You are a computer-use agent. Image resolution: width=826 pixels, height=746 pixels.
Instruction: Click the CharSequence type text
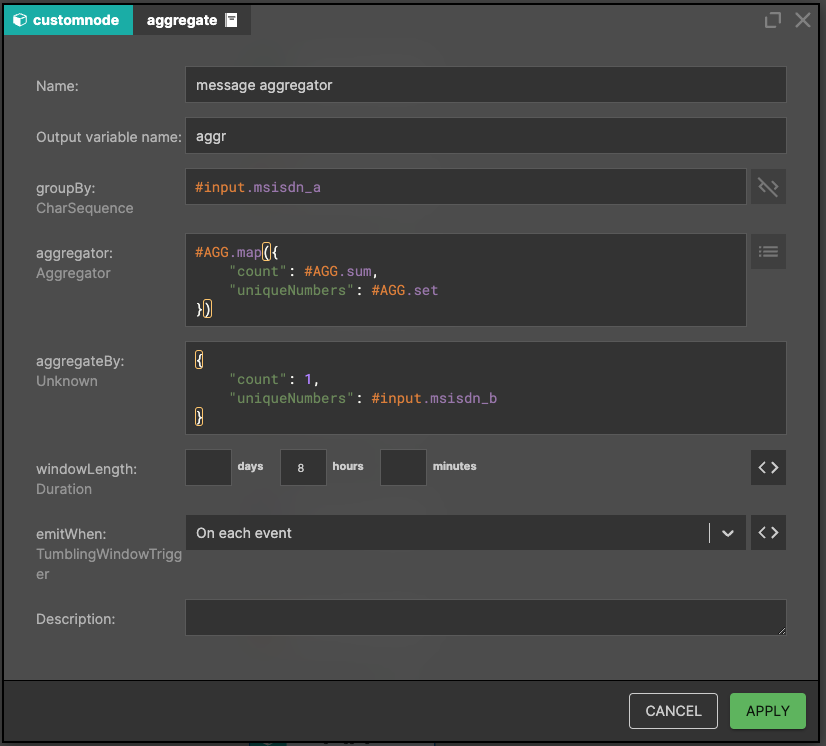85,208
